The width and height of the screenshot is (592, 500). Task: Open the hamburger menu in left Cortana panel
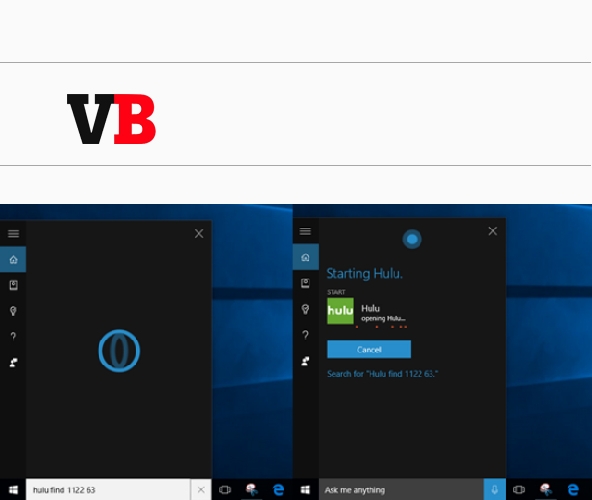(13, 233)
